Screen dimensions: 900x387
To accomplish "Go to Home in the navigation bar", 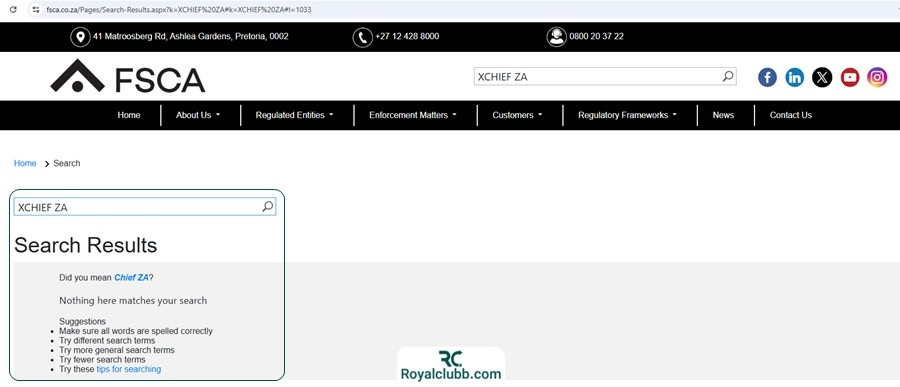I will (129, 115).
